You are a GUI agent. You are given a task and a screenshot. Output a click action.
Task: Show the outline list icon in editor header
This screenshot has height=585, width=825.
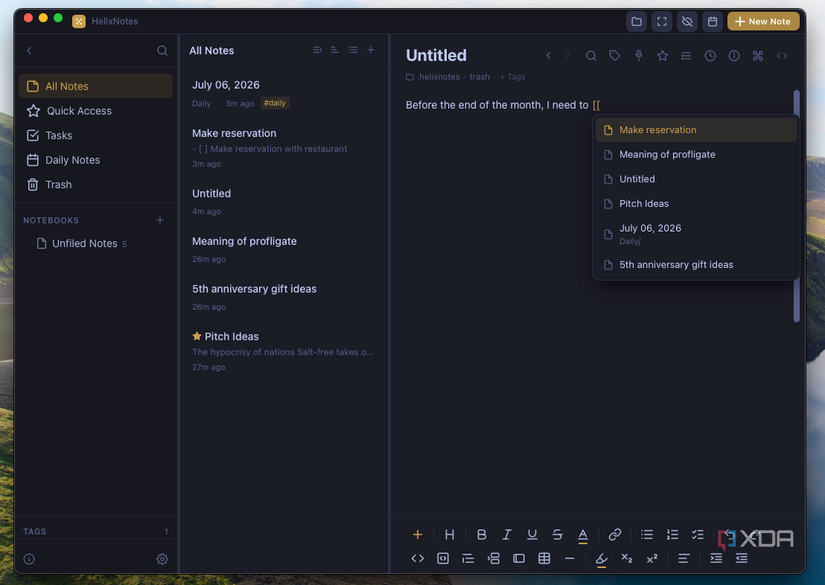(x=686, y=56)
